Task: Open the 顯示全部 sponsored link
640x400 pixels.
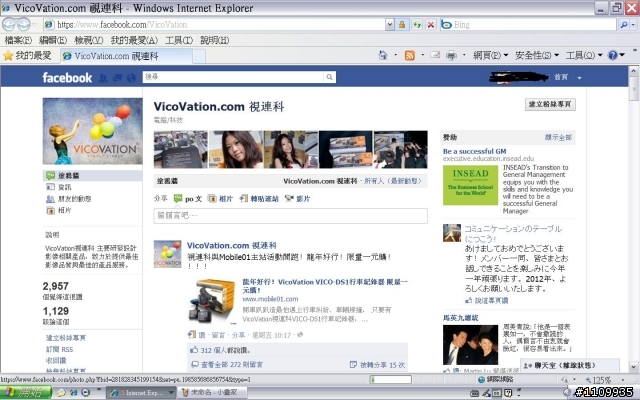Action: (558, 138)
